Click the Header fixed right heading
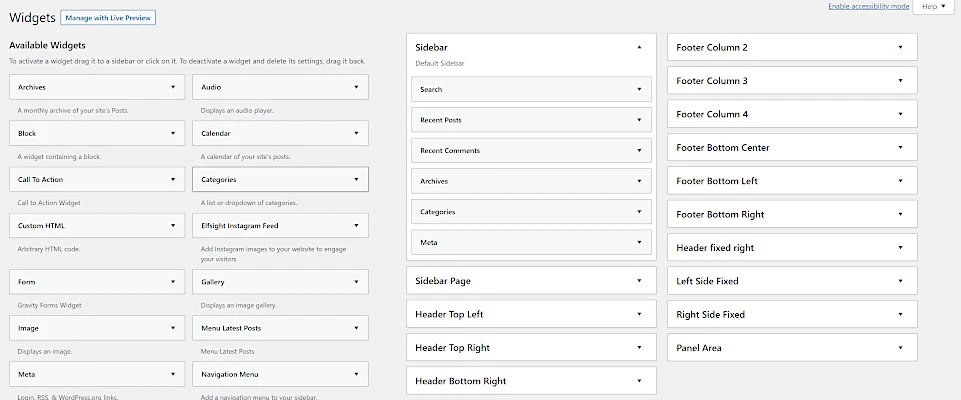Screen dimensions: 961x400 coord(715,247)
